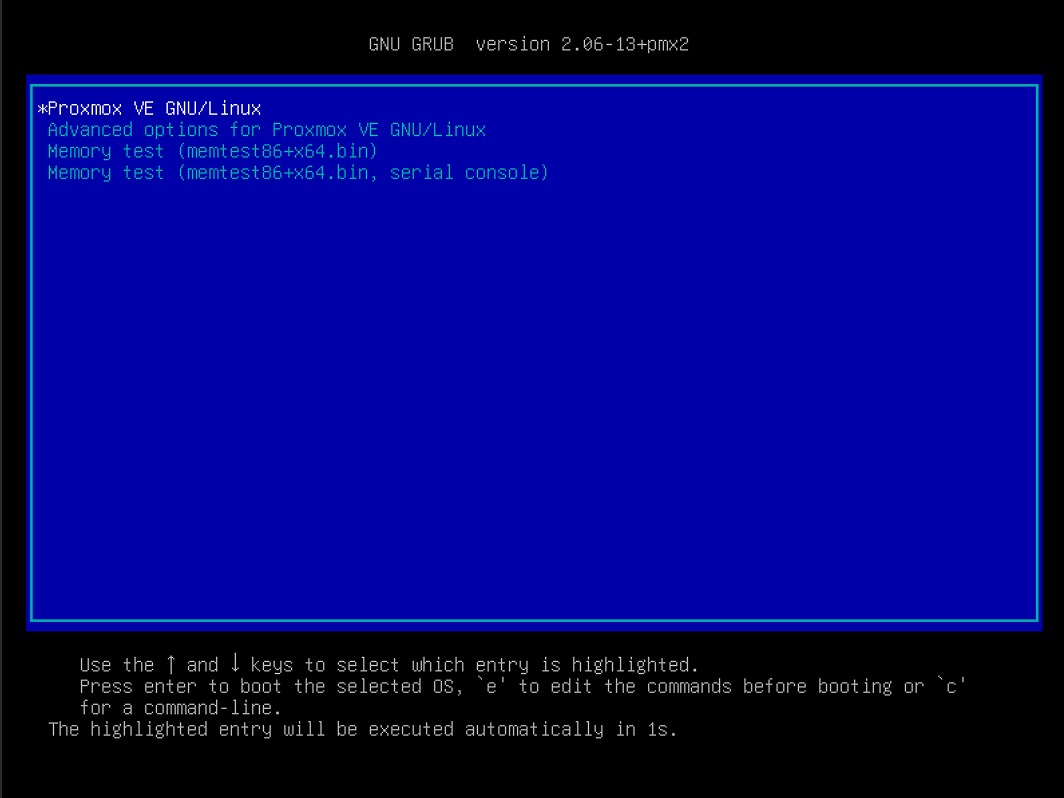
Task: Click the up arrow symbol in help text
Action: (x=171, y=664)
